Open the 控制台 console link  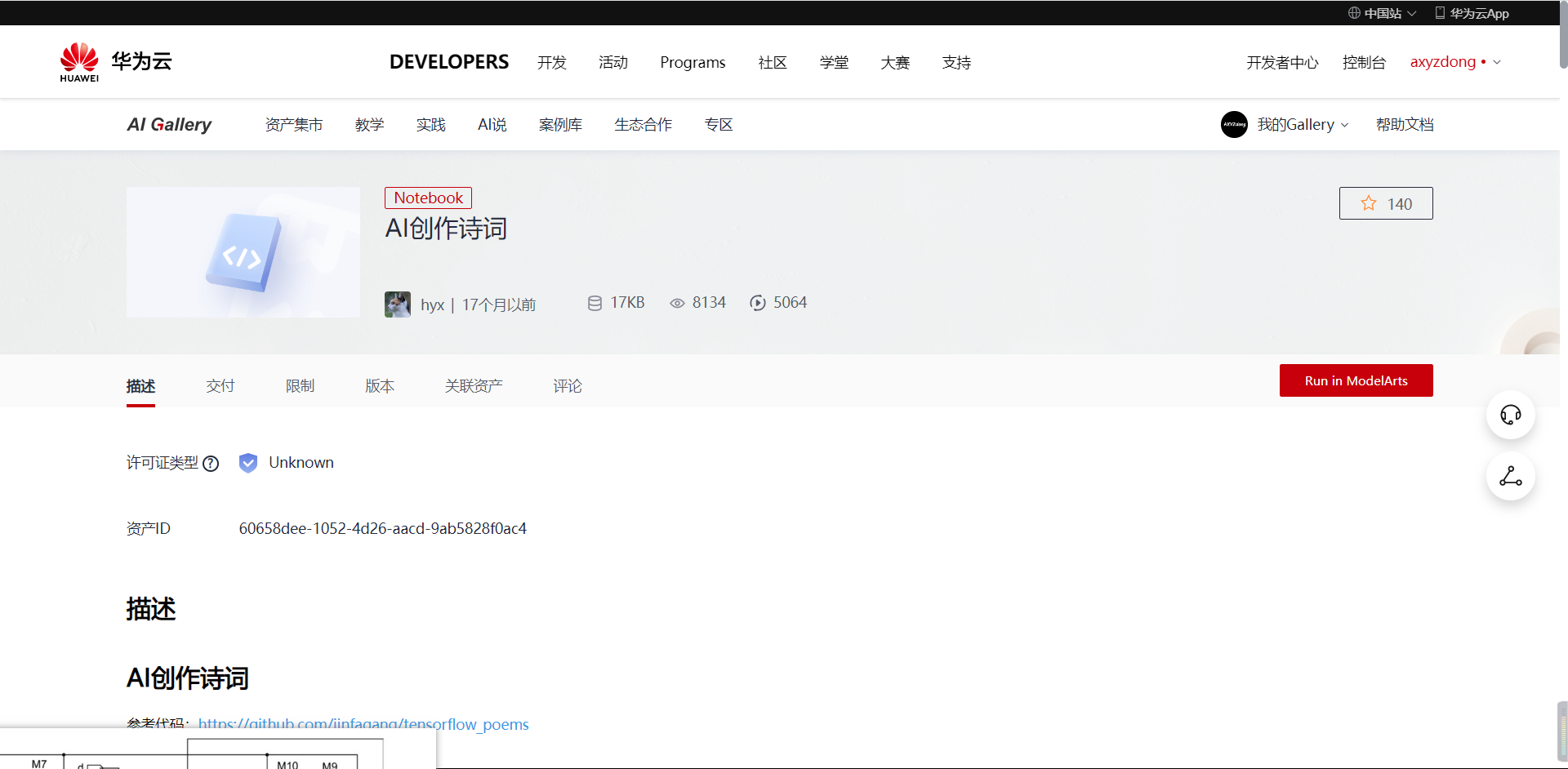1364,62
